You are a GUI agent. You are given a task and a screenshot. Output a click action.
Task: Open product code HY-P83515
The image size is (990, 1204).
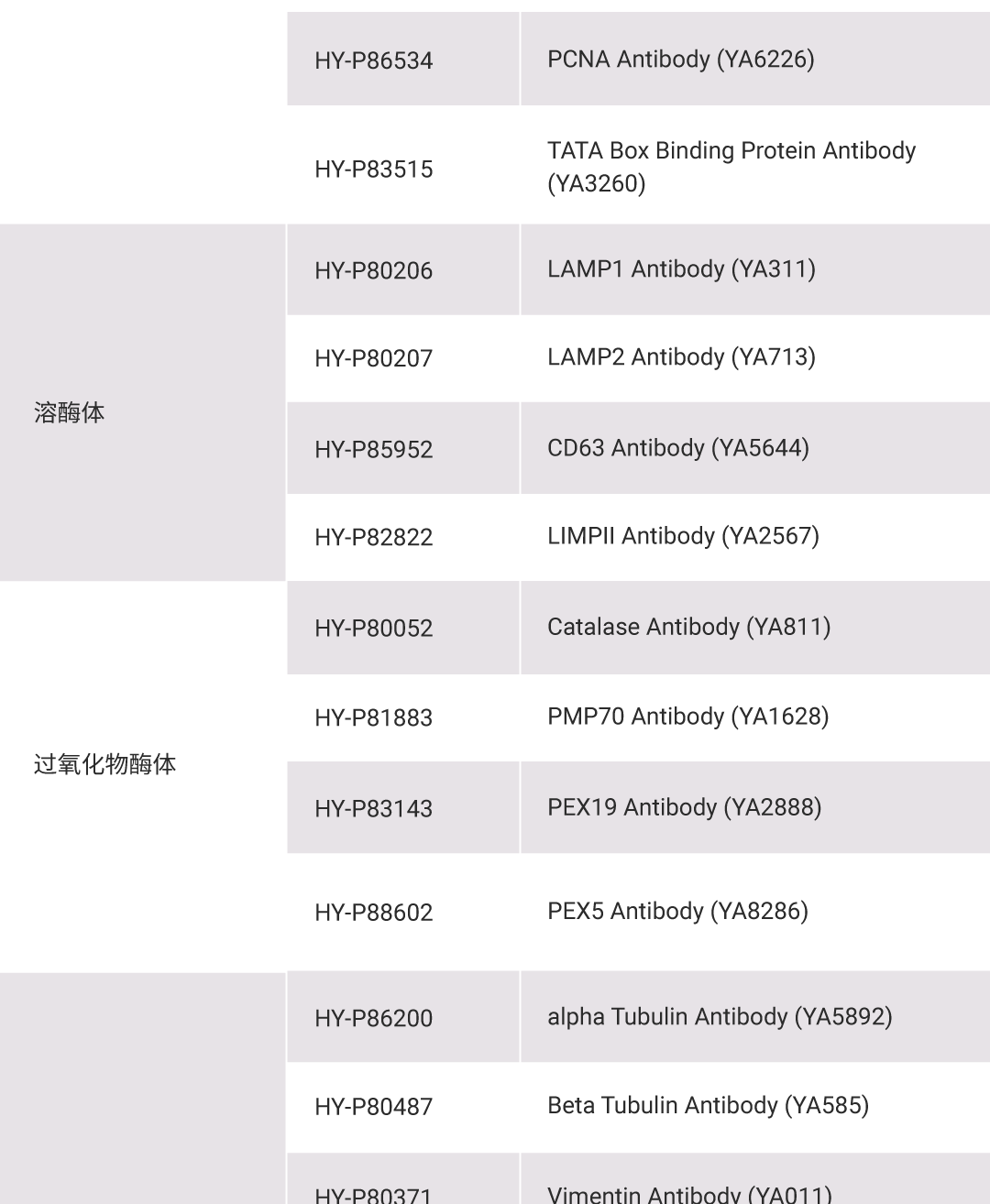click(373, 169)
